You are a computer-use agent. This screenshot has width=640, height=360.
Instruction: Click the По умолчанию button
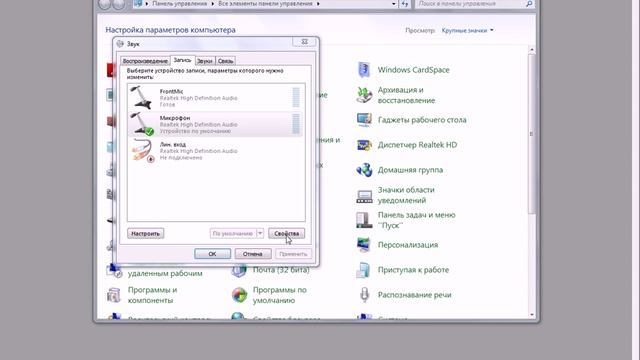click(x=233, y=233)
